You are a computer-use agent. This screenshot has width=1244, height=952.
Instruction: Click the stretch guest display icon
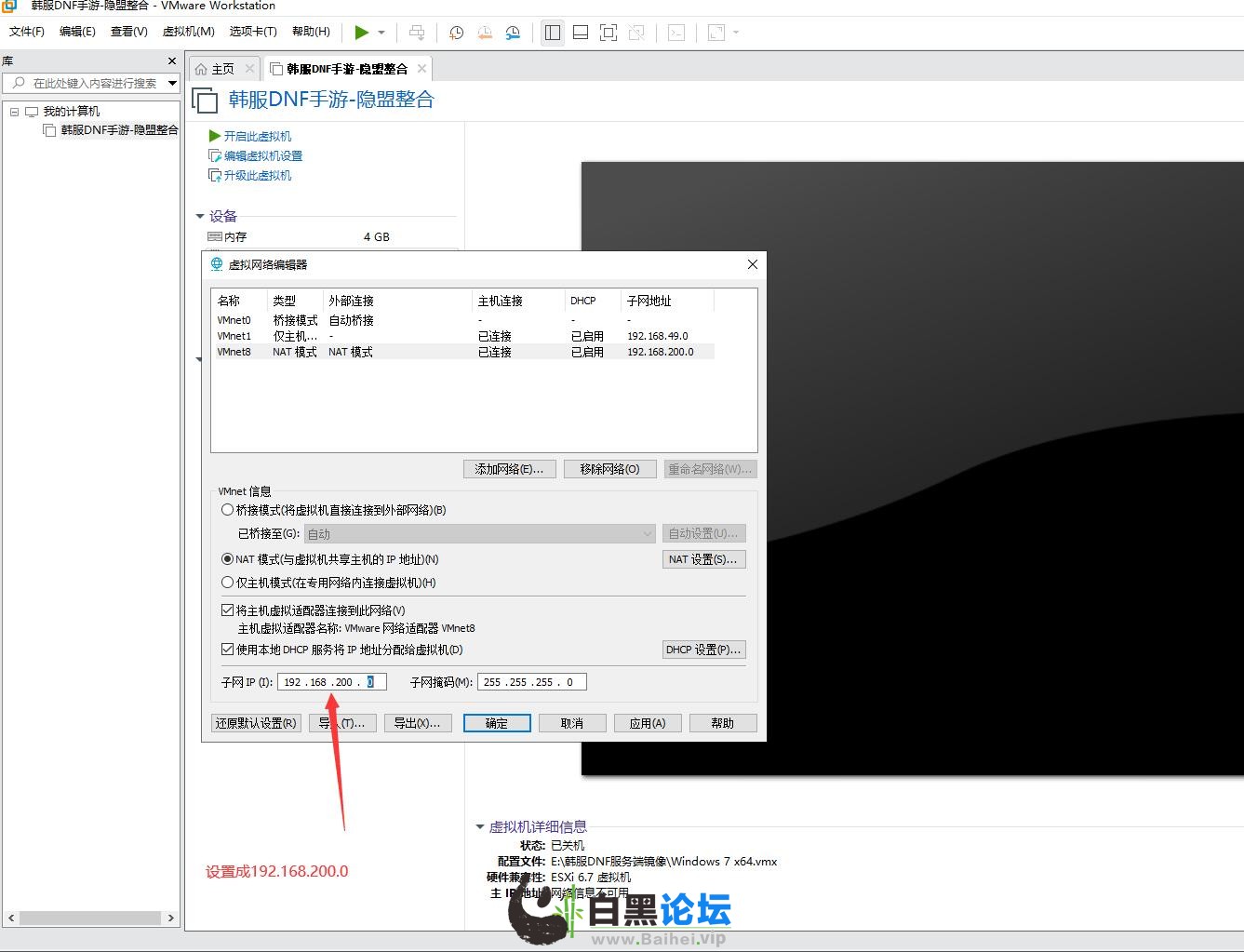tap(716, 33)
